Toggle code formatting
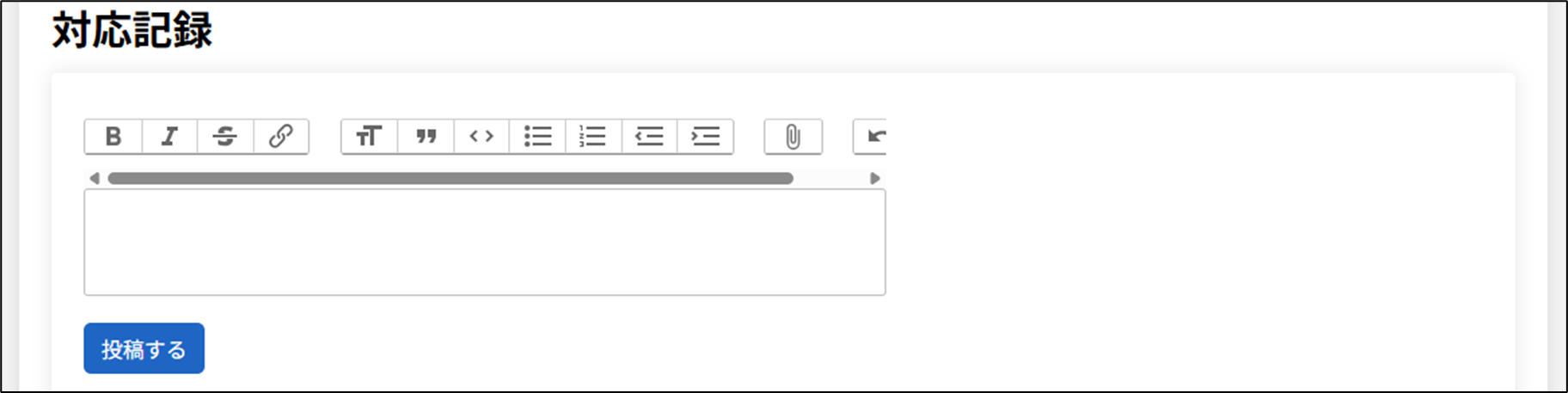This screenshot has height=393, width=1568. pyautogui.click(x=481, y=137)
